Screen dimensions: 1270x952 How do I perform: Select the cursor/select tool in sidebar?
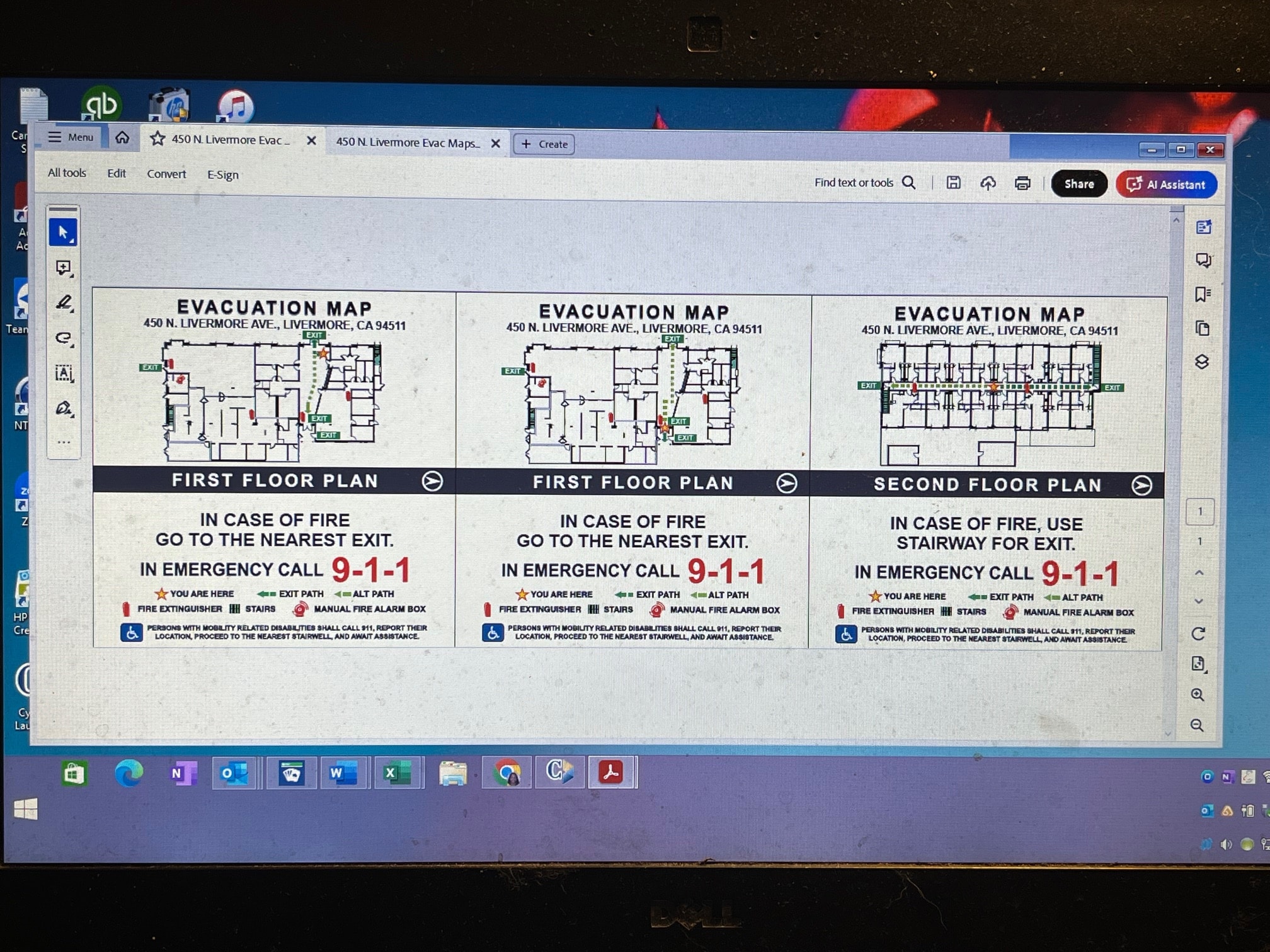62,232
